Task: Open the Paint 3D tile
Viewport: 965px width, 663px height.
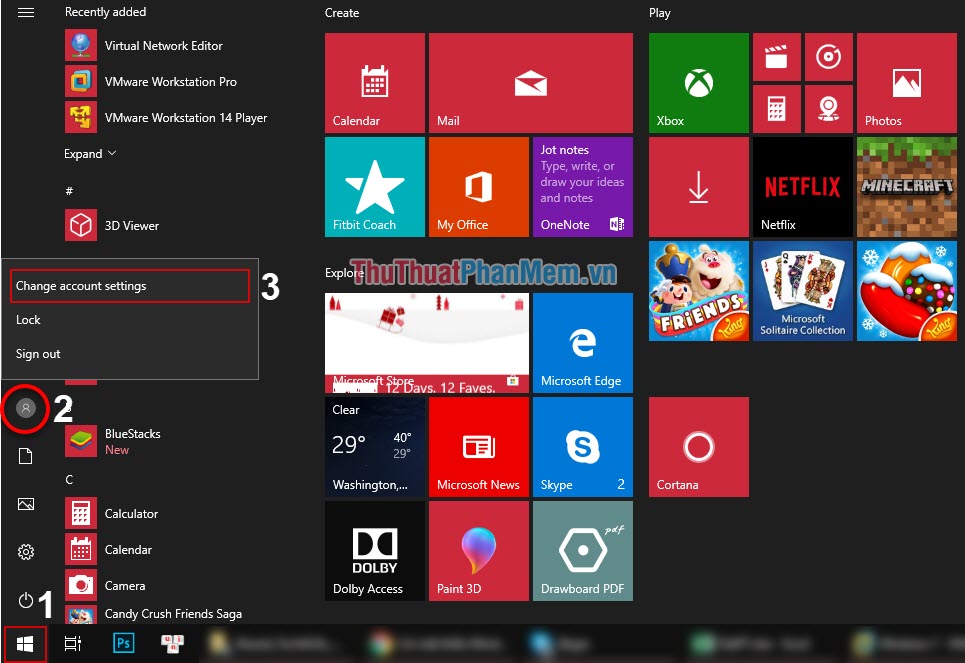Action: pyautogui.click(x=478, y=551)
